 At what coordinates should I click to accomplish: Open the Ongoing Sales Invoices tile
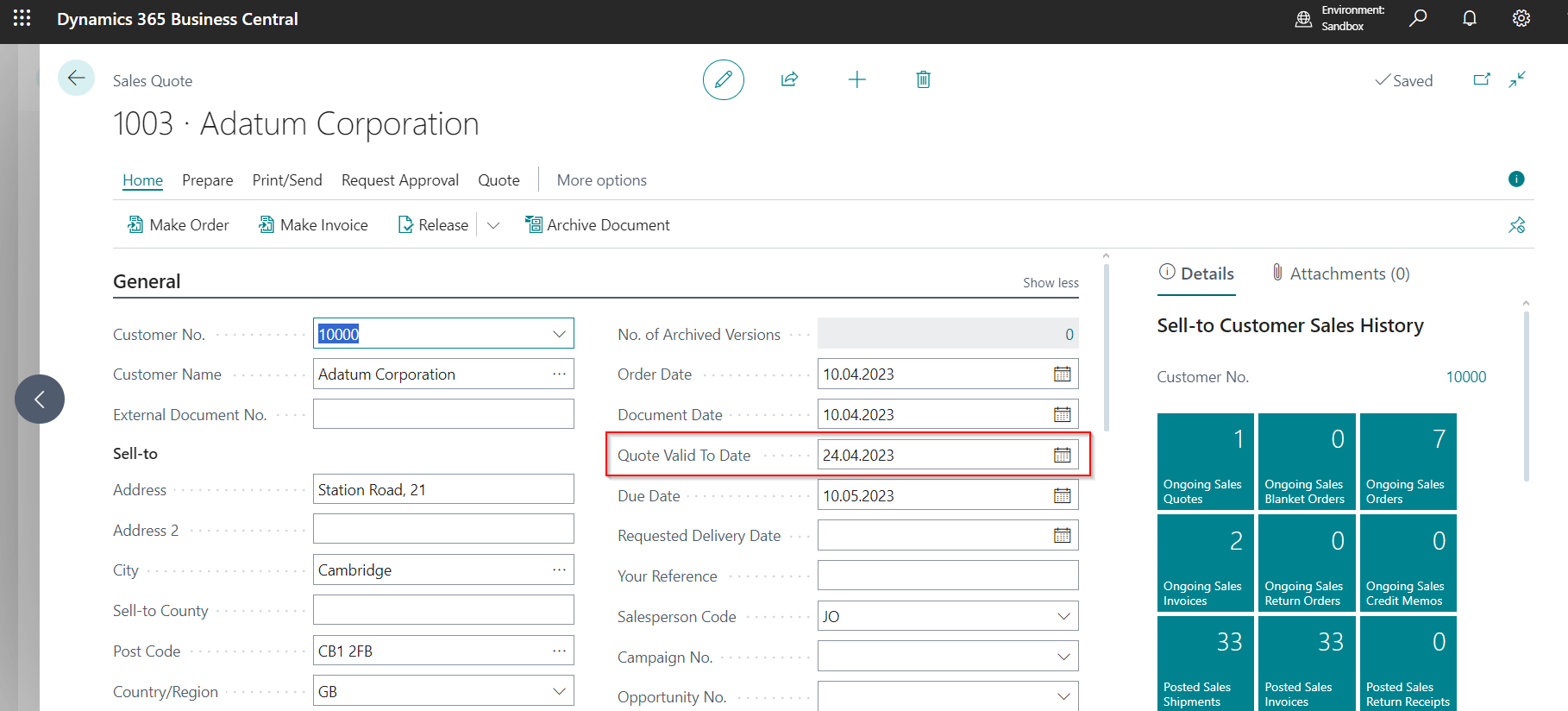[x=1206, y=563]
